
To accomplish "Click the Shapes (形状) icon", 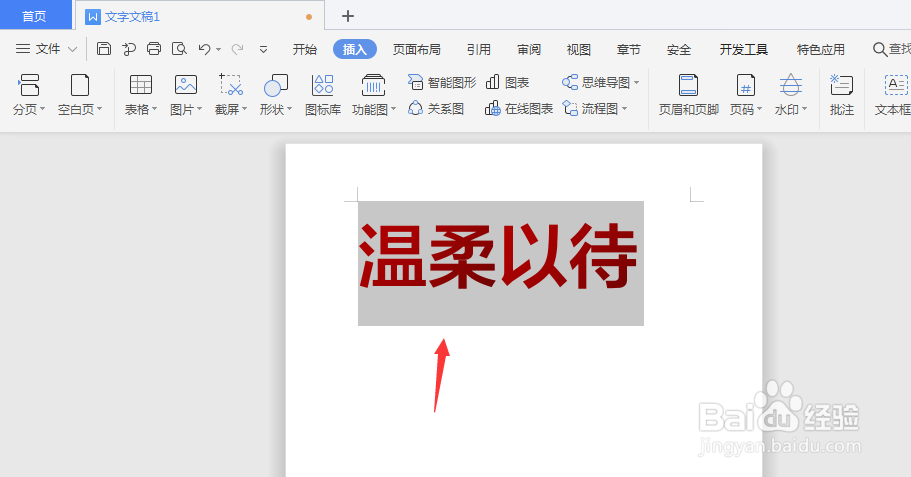I will tap(275, 85).
